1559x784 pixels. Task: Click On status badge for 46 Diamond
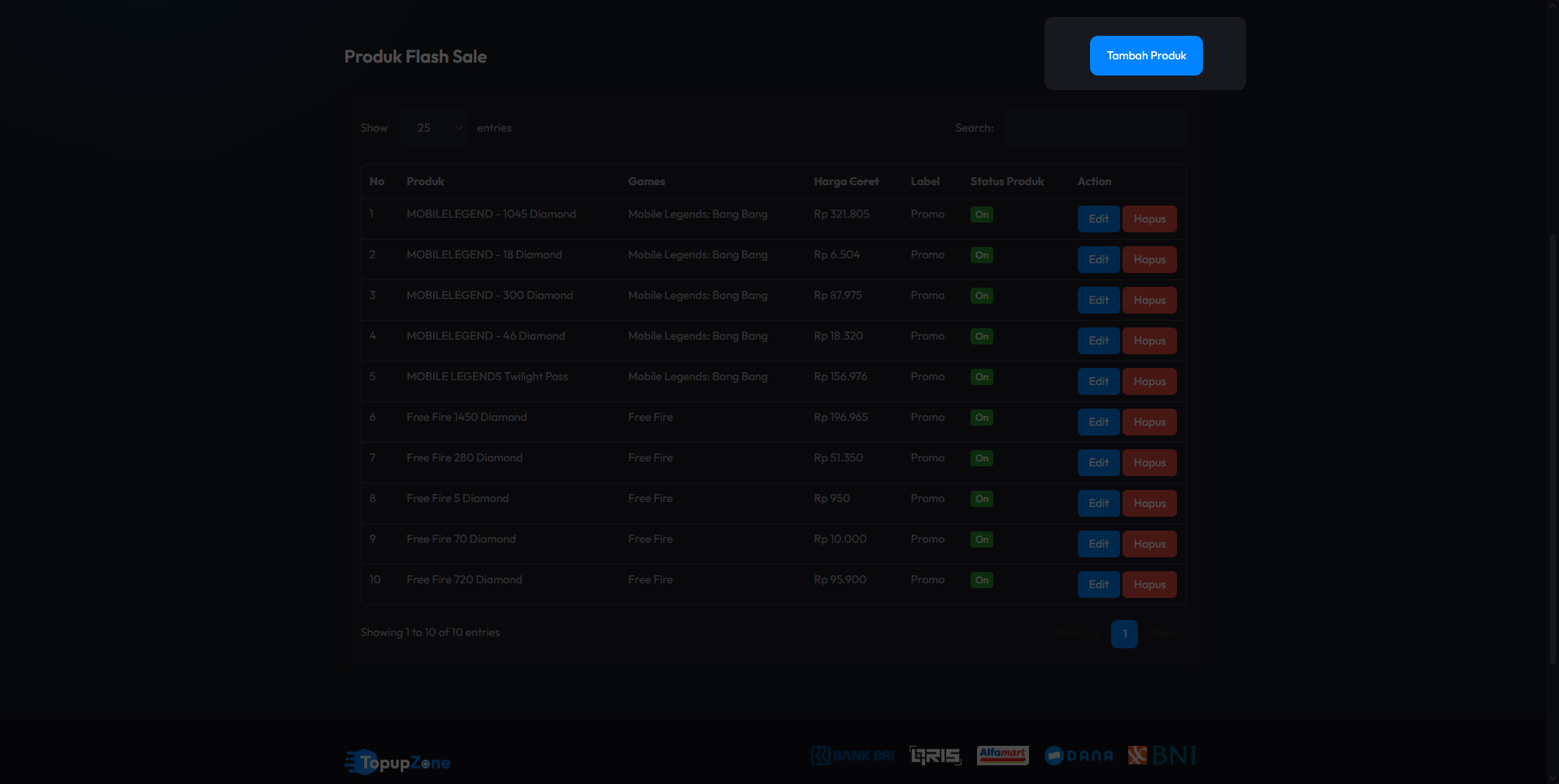point(982,336)
